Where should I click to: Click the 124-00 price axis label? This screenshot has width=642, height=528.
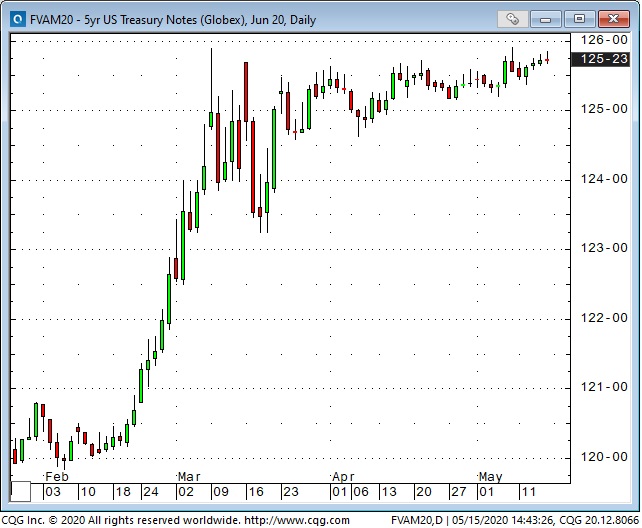(x=604, y=179)
